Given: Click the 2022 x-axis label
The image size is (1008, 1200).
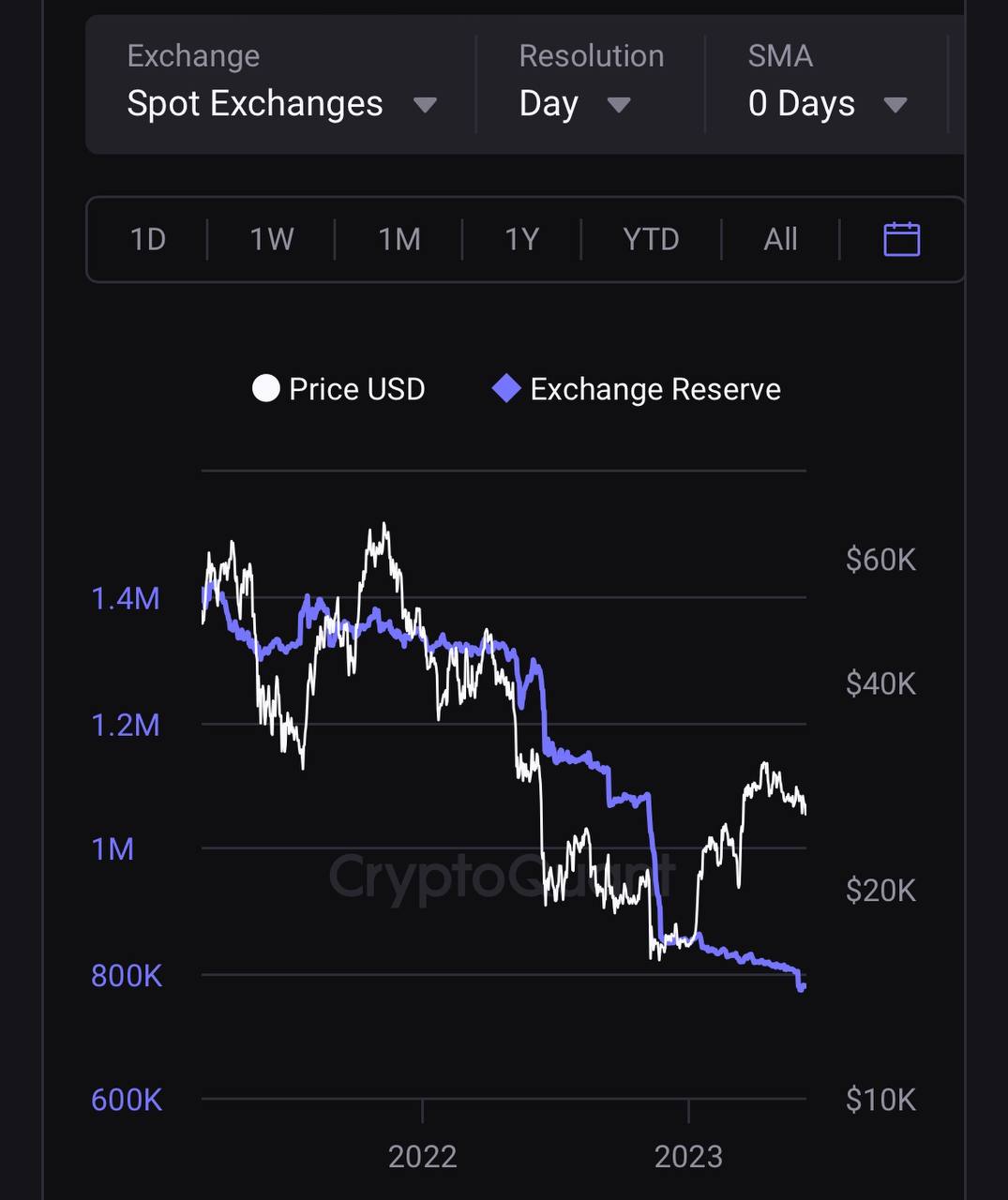Looking at the screenshot, I should tap(422, 1156).
